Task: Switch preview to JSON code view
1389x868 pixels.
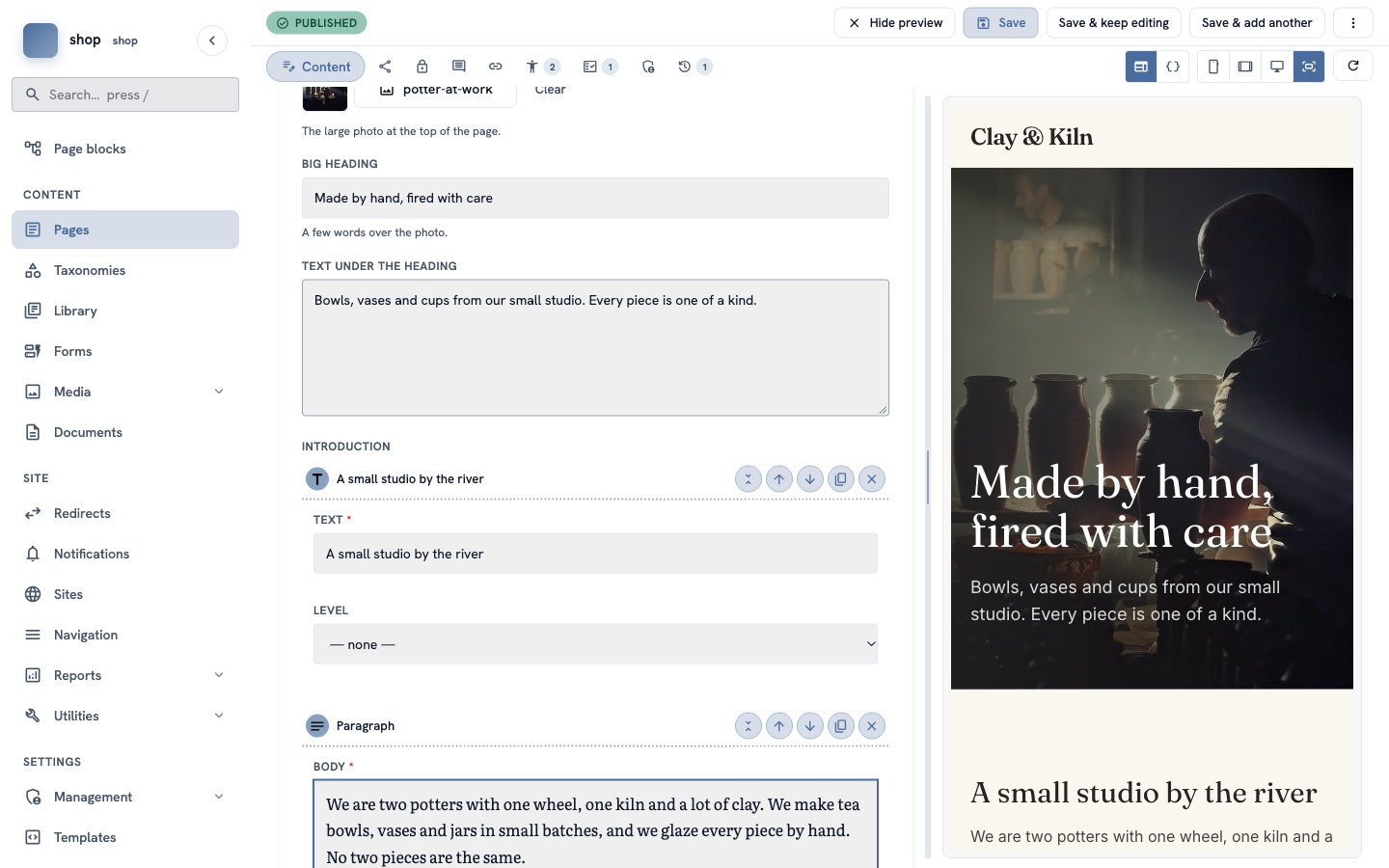Action: [1173, 67]
